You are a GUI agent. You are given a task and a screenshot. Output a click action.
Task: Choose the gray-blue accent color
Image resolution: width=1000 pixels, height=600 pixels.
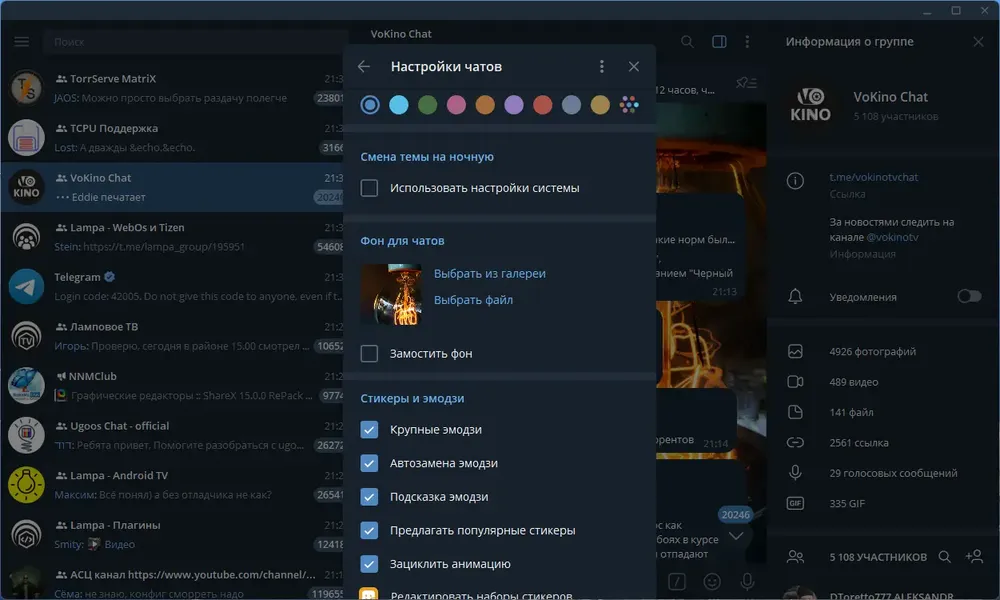point(571,105)
